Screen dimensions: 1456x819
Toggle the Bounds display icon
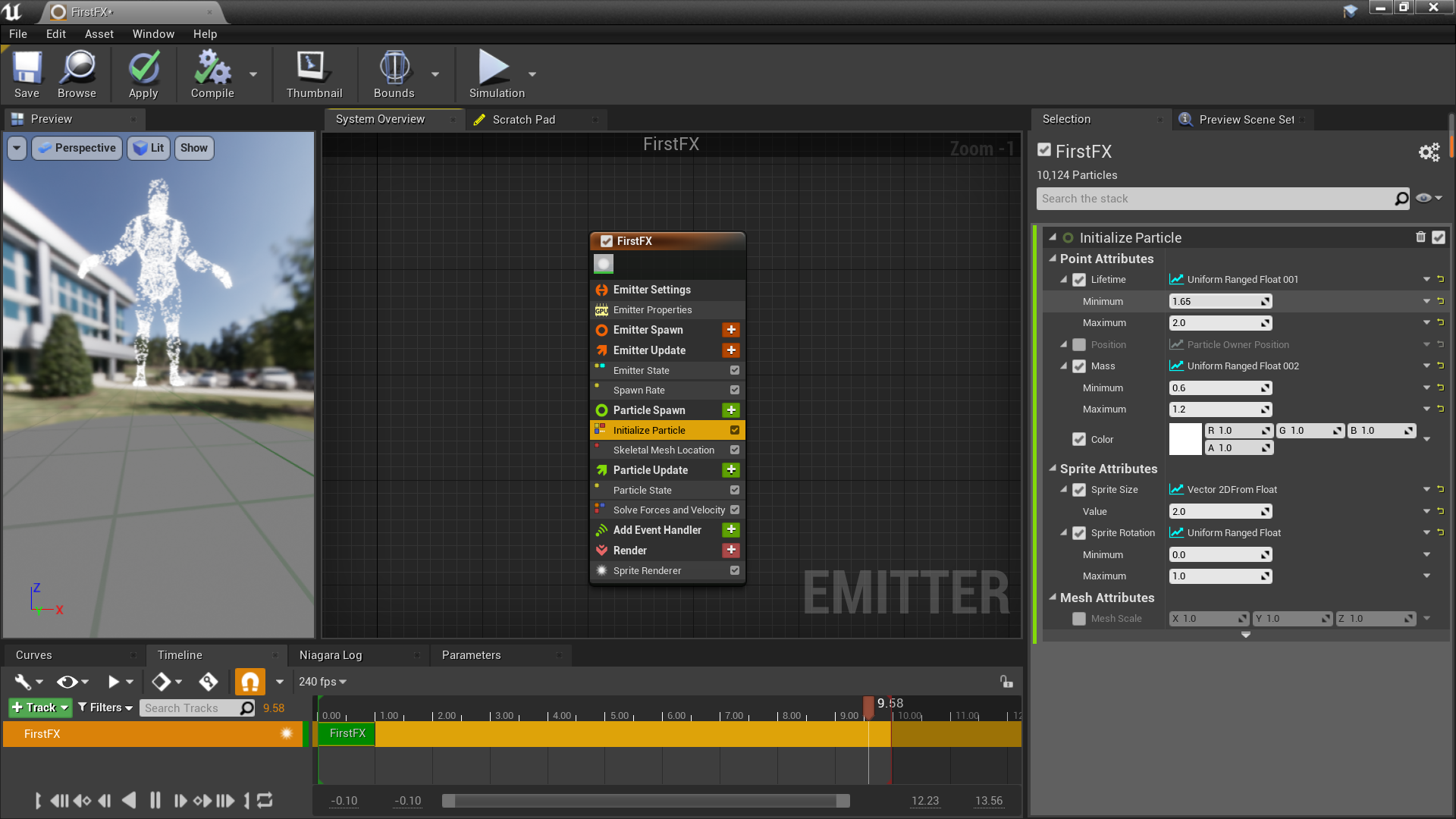(394, 68)
